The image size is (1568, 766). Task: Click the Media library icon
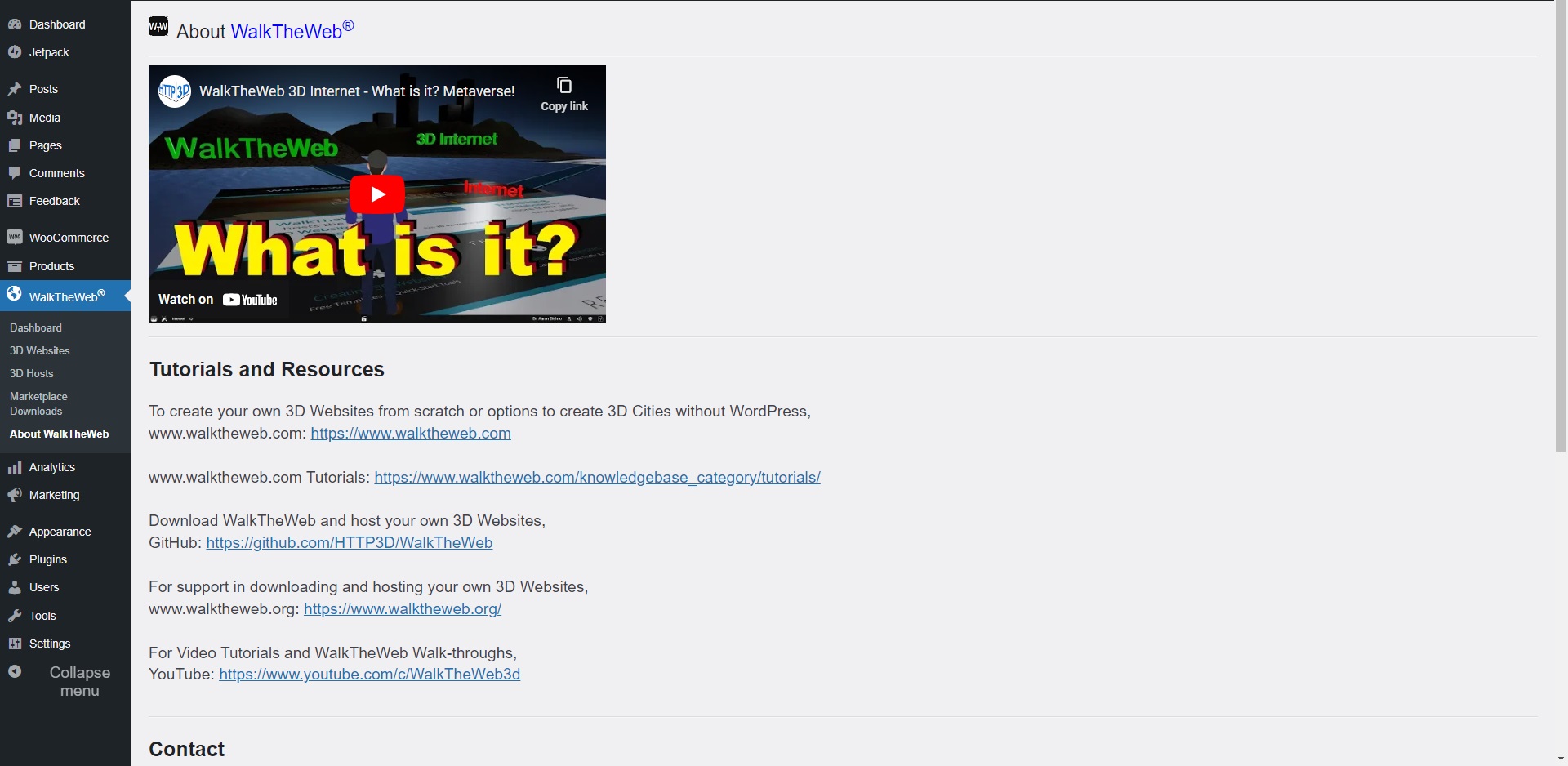click(x=15, y=118)
